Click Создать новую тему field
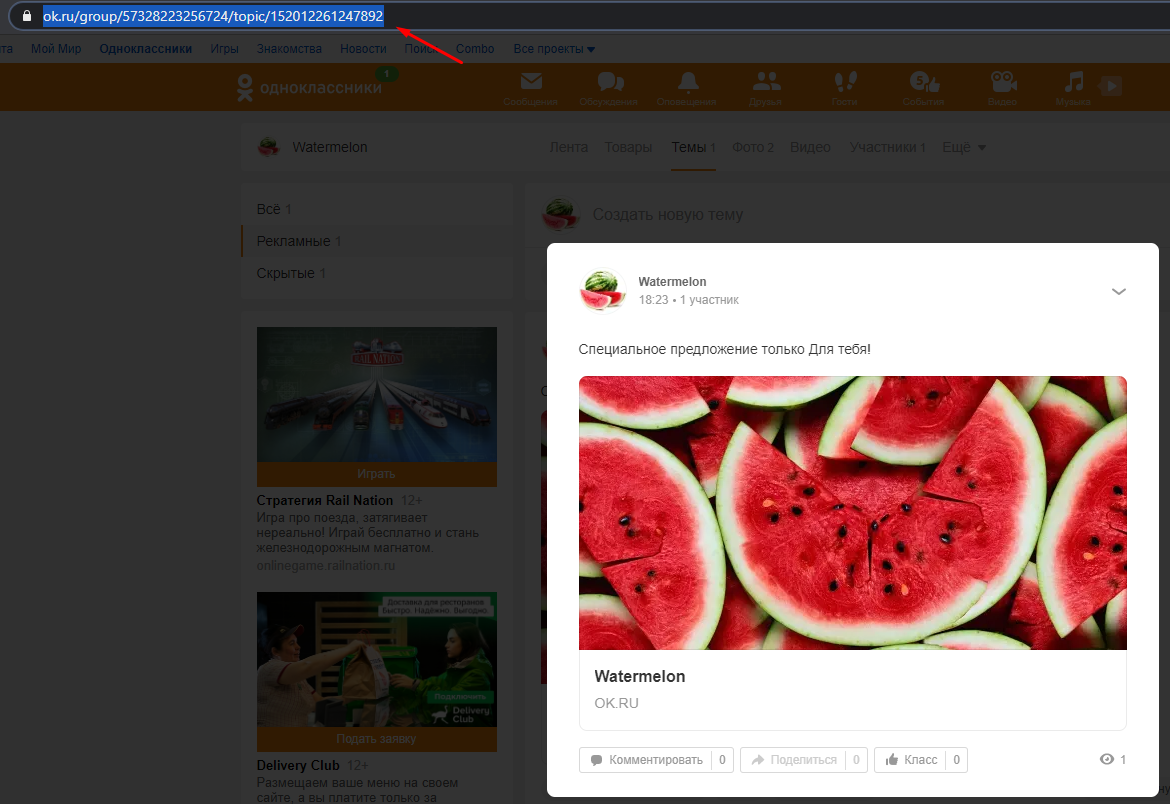Screen dimensions: 1170x804 tap(668, 214)
